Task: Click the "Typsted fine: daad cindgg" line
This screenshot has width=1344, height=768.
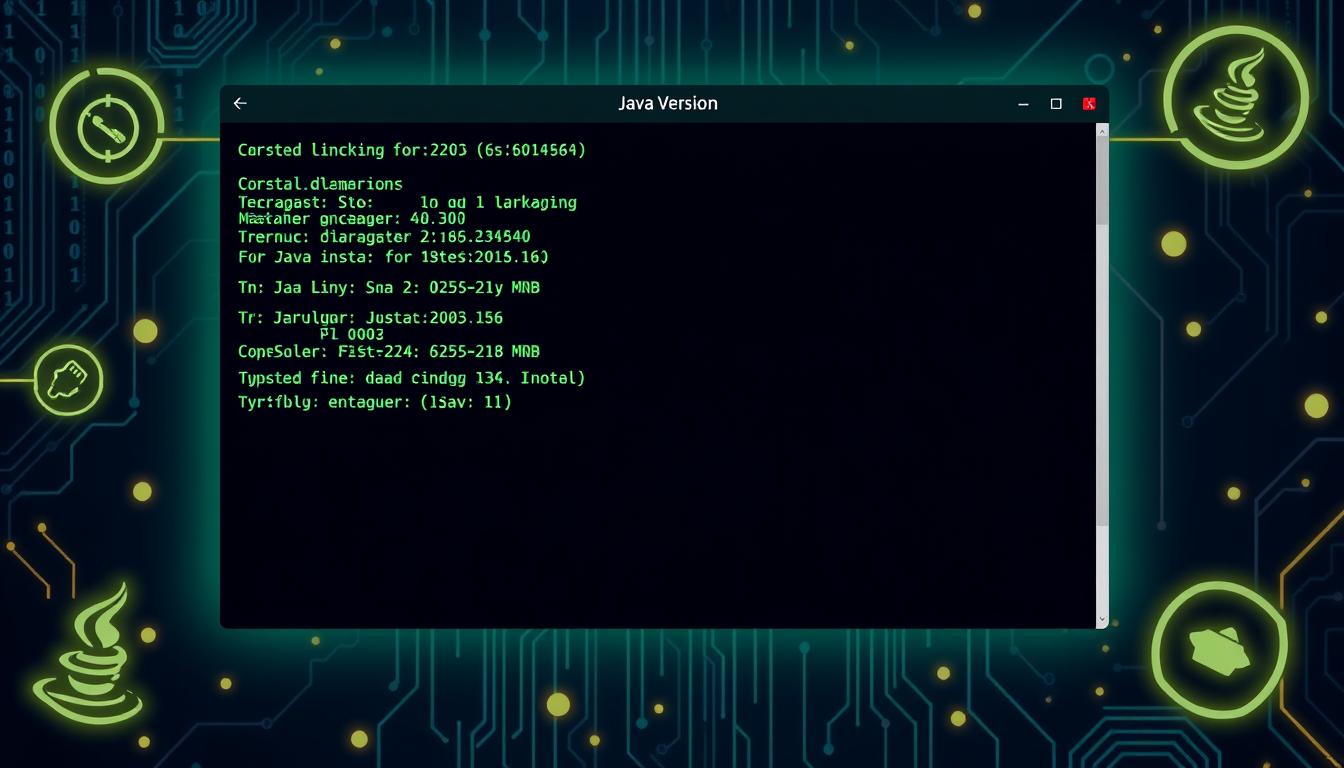Action: coord(411,378)
